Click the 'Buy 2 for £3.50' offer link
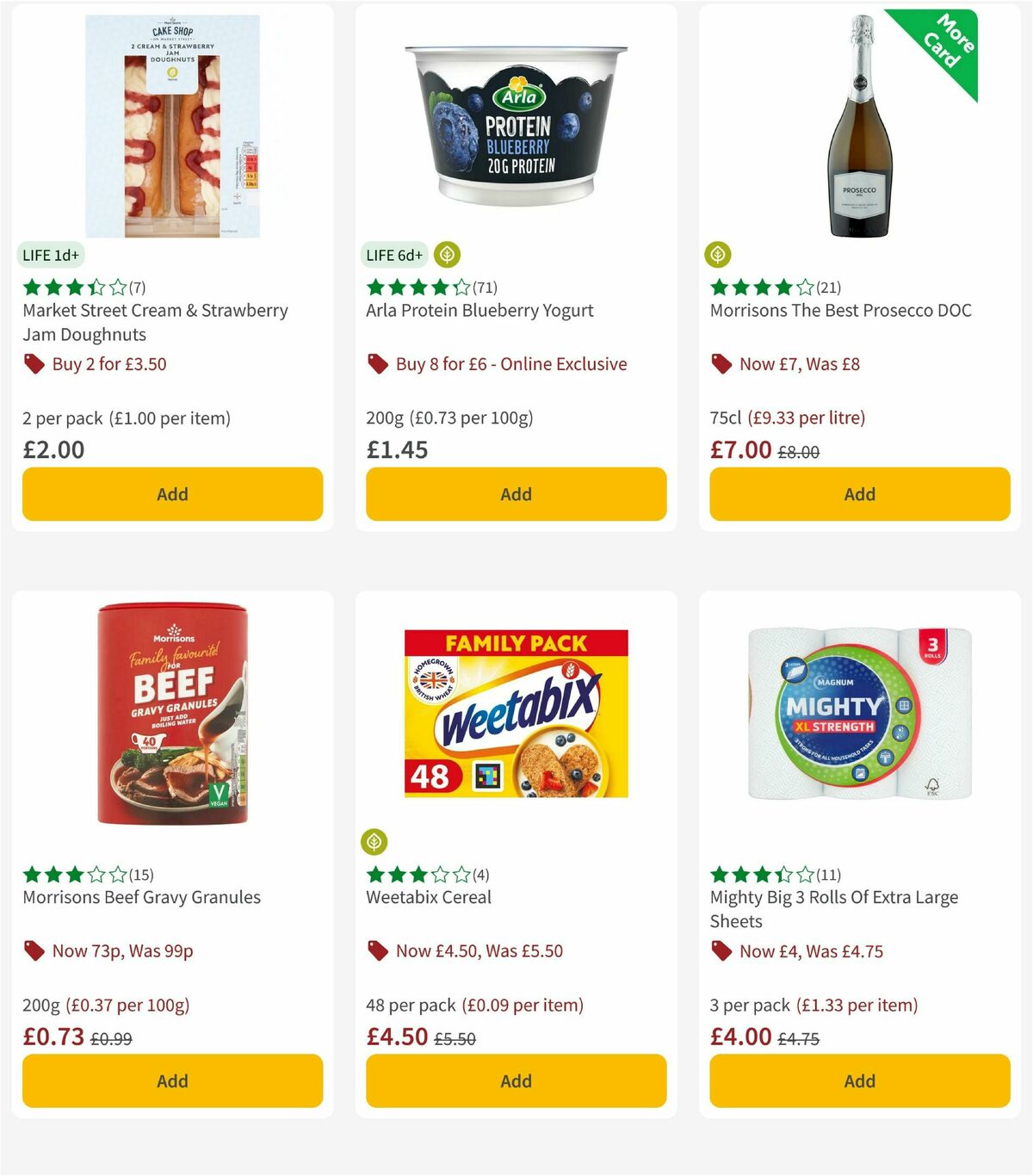1033x1176 pixels. tap(109, 363)
